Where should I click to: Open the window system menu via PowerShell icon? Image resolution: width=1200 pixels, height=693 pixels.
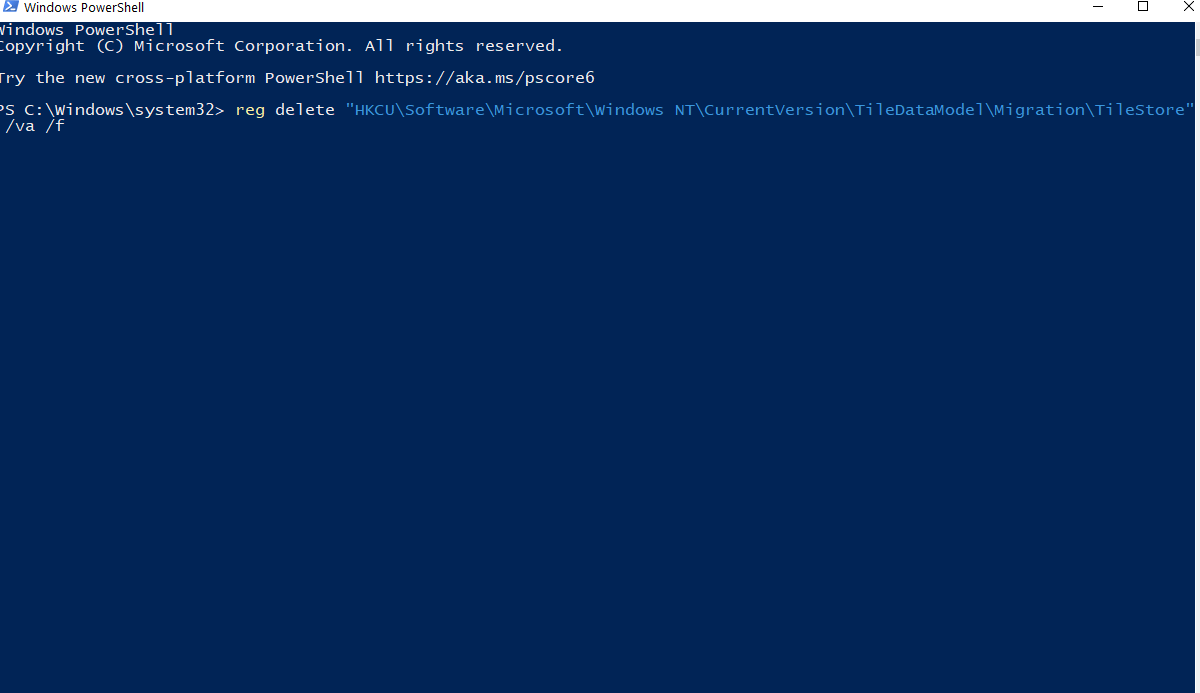[x=10, y=7]
